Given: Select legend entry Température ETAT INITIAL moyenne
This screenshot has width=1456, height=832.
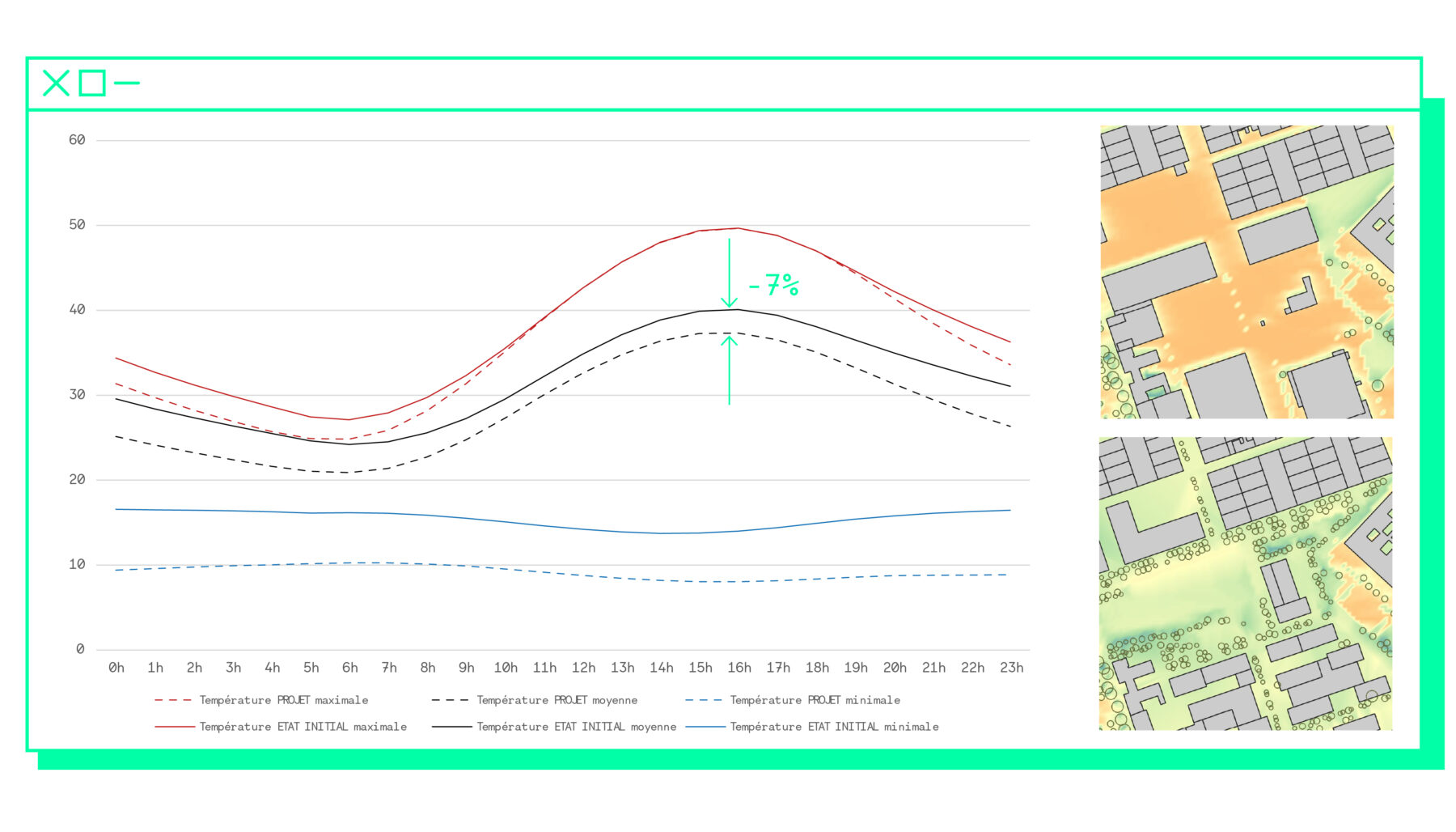Looking at the screenshot, I should coord(554,727).
